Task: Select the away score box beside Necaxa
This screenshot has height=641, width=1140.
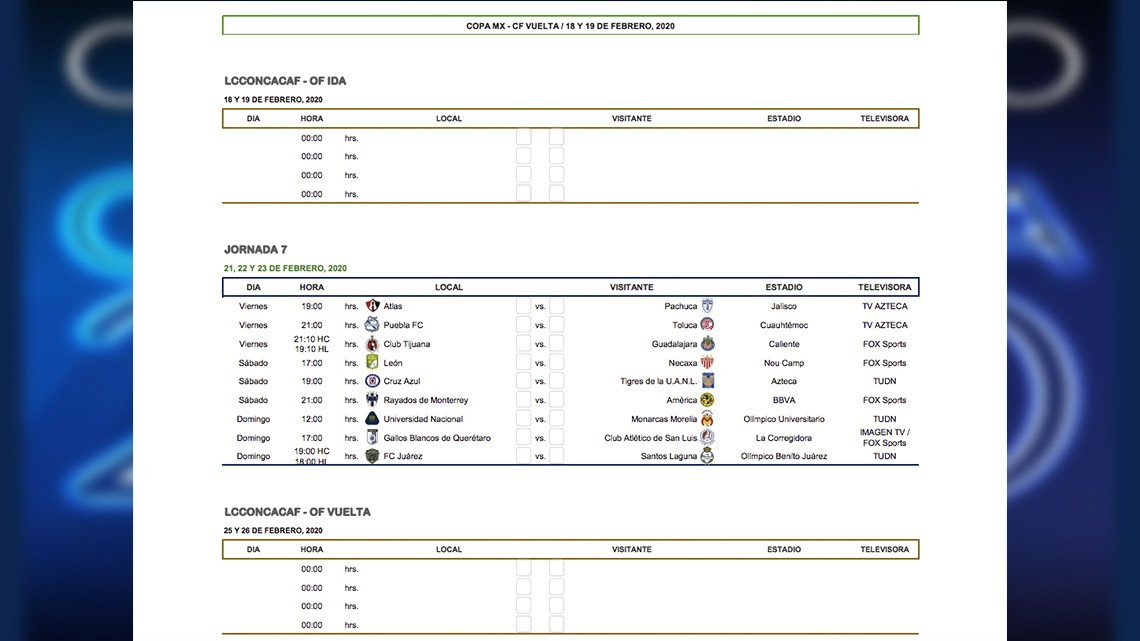Action: (x=555, y=362)
